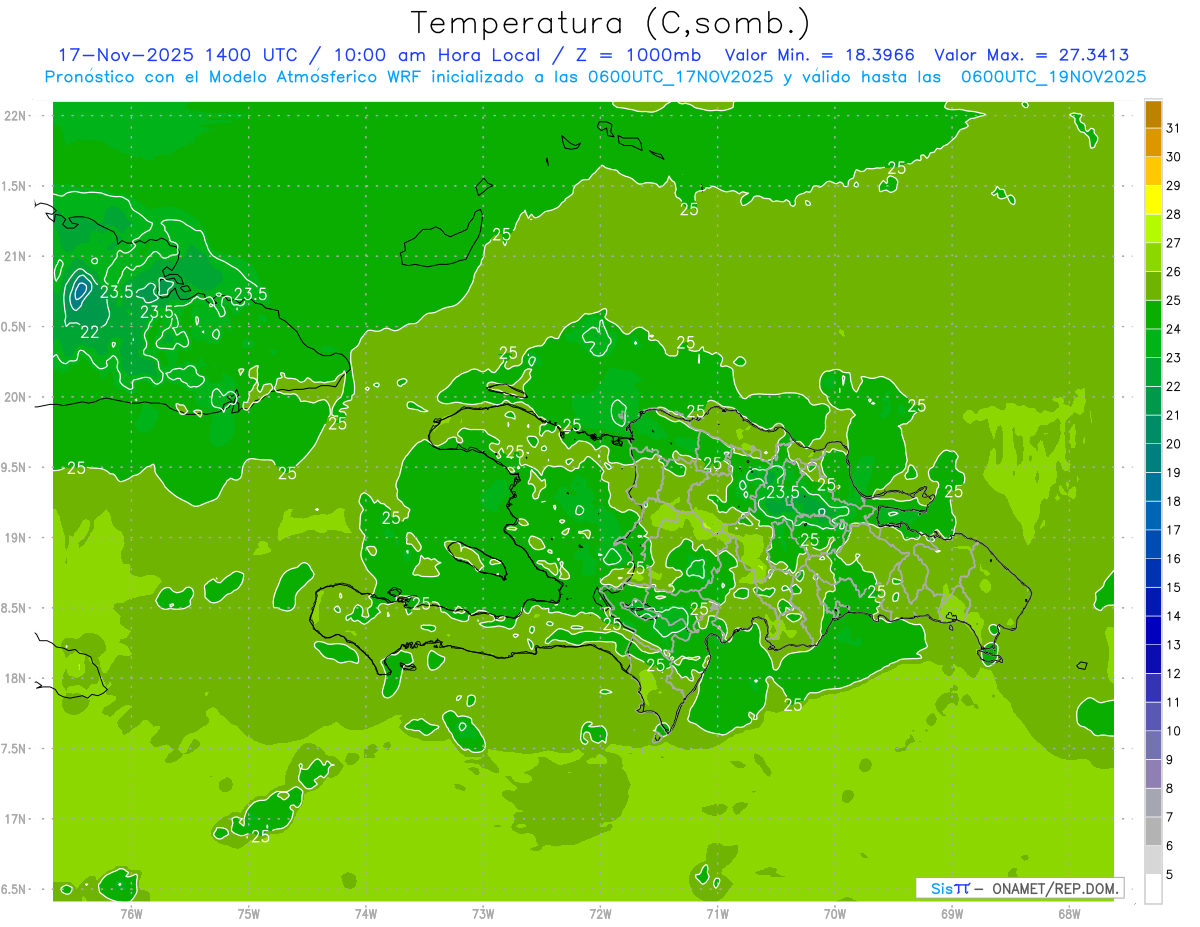The height and width of the screenshot is (927, 1200).
Task: Click the white swatch below color scale label 5
Action: [x=1153, y=889]
